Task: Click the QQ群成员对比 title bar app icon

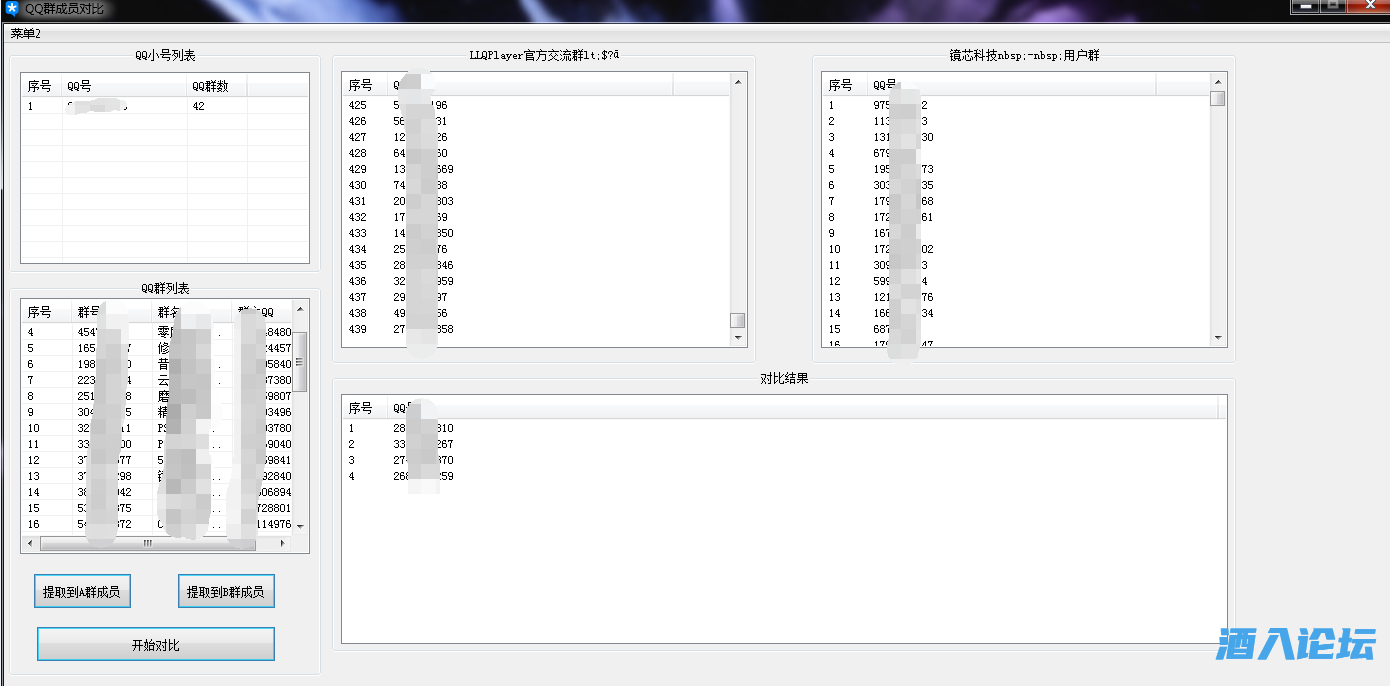Action: tap(12, 9)
